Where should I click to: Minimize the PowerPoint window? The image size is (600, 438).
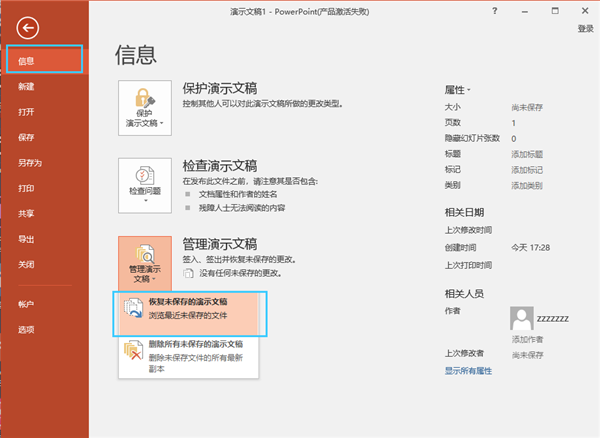pyautogui.click(x=525, y=11)
